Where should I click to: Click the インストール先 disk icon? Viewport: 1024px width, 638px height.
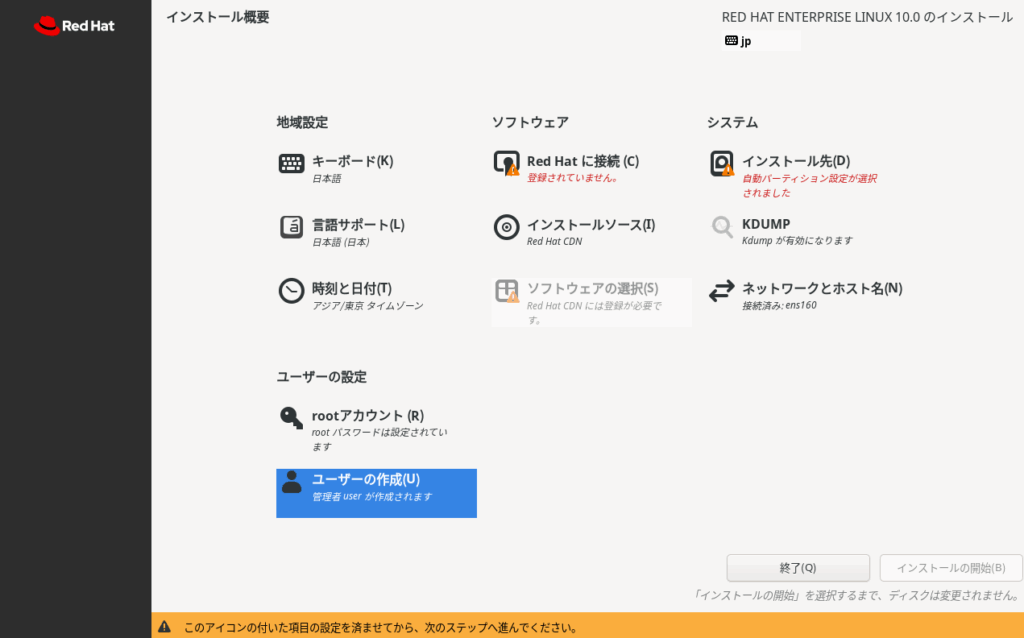click(x=722, y=163)
